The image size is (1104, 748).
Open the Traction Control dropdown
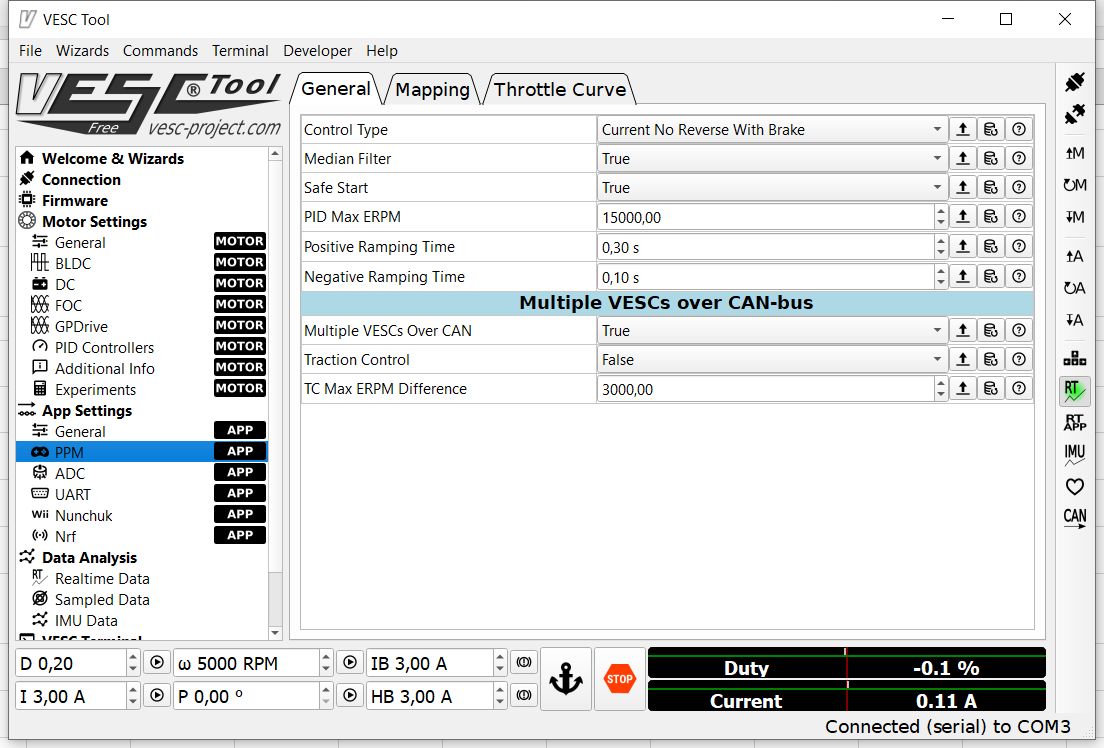click(772, 359)
